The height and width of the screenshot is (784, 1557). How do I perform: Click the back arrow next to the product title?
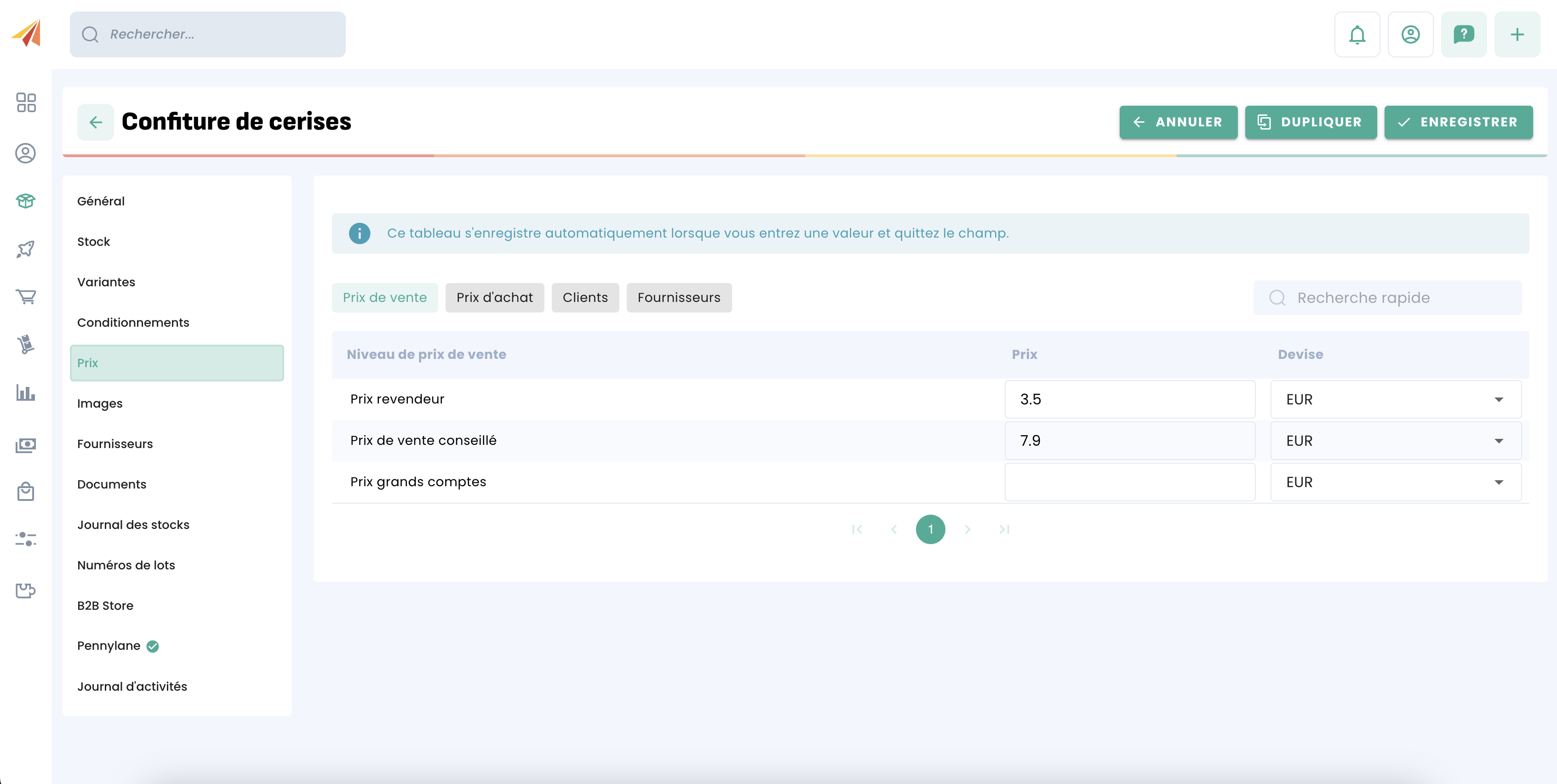96,123
